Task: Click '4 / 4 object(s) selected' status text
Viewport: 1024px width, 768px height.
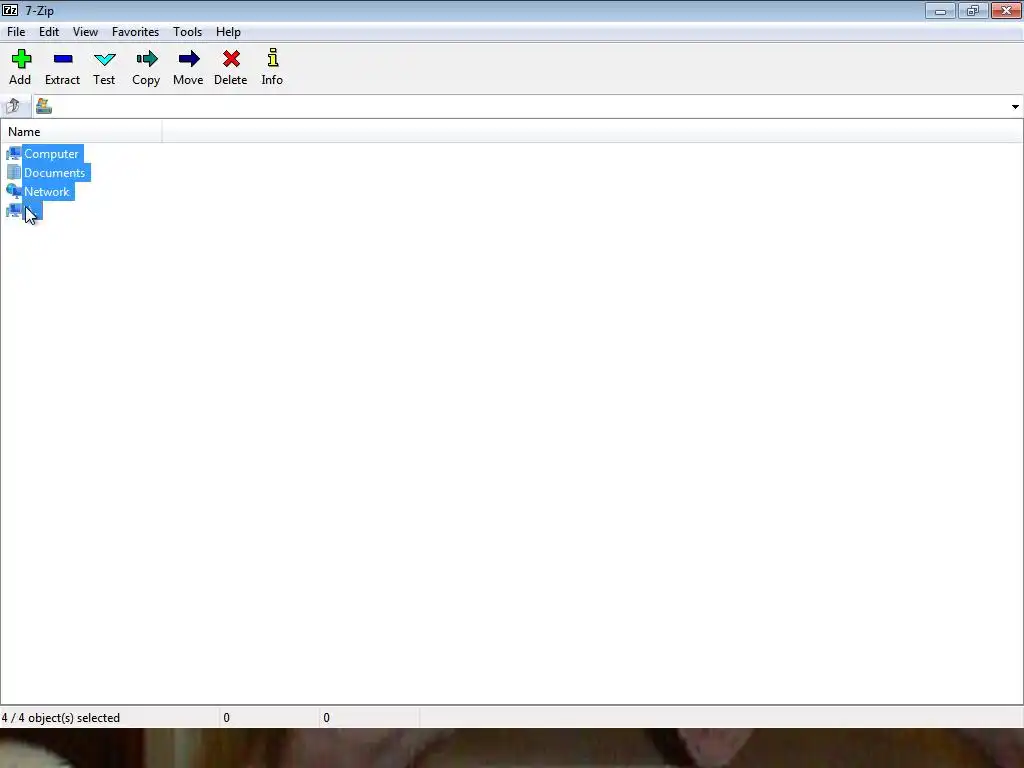Action: click(61, 718)
